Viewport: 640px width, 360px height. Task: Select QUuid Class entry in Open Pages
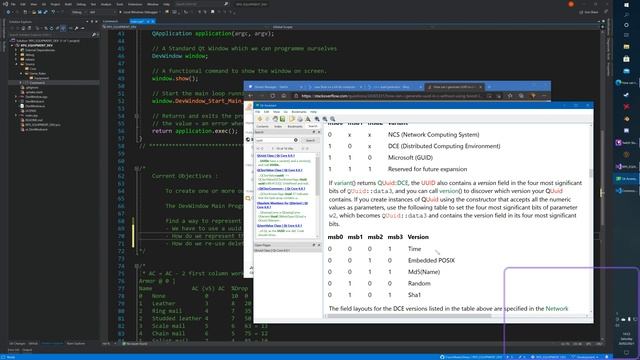[x=273, y=250]
